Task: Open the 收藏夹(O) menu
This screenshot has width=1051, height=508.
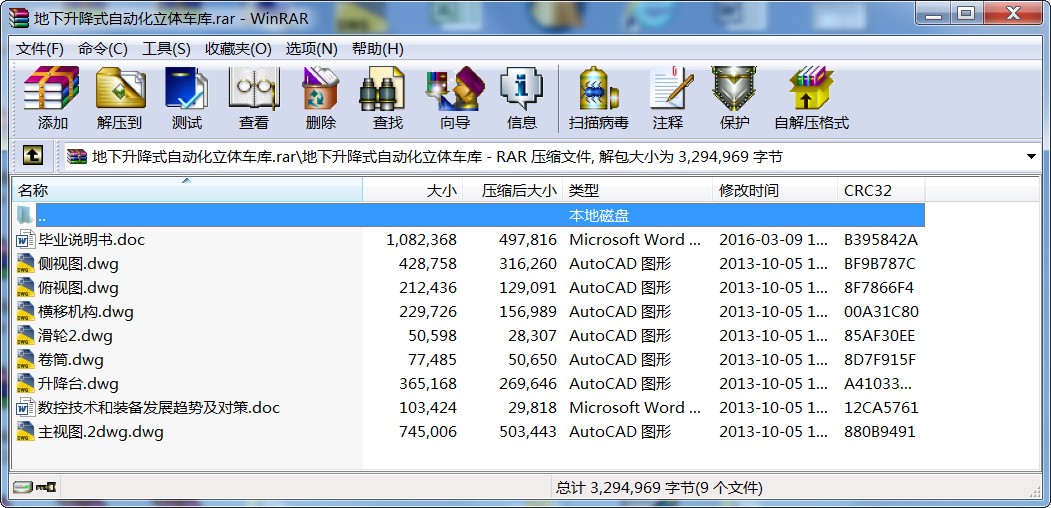Action: (239, 49)
